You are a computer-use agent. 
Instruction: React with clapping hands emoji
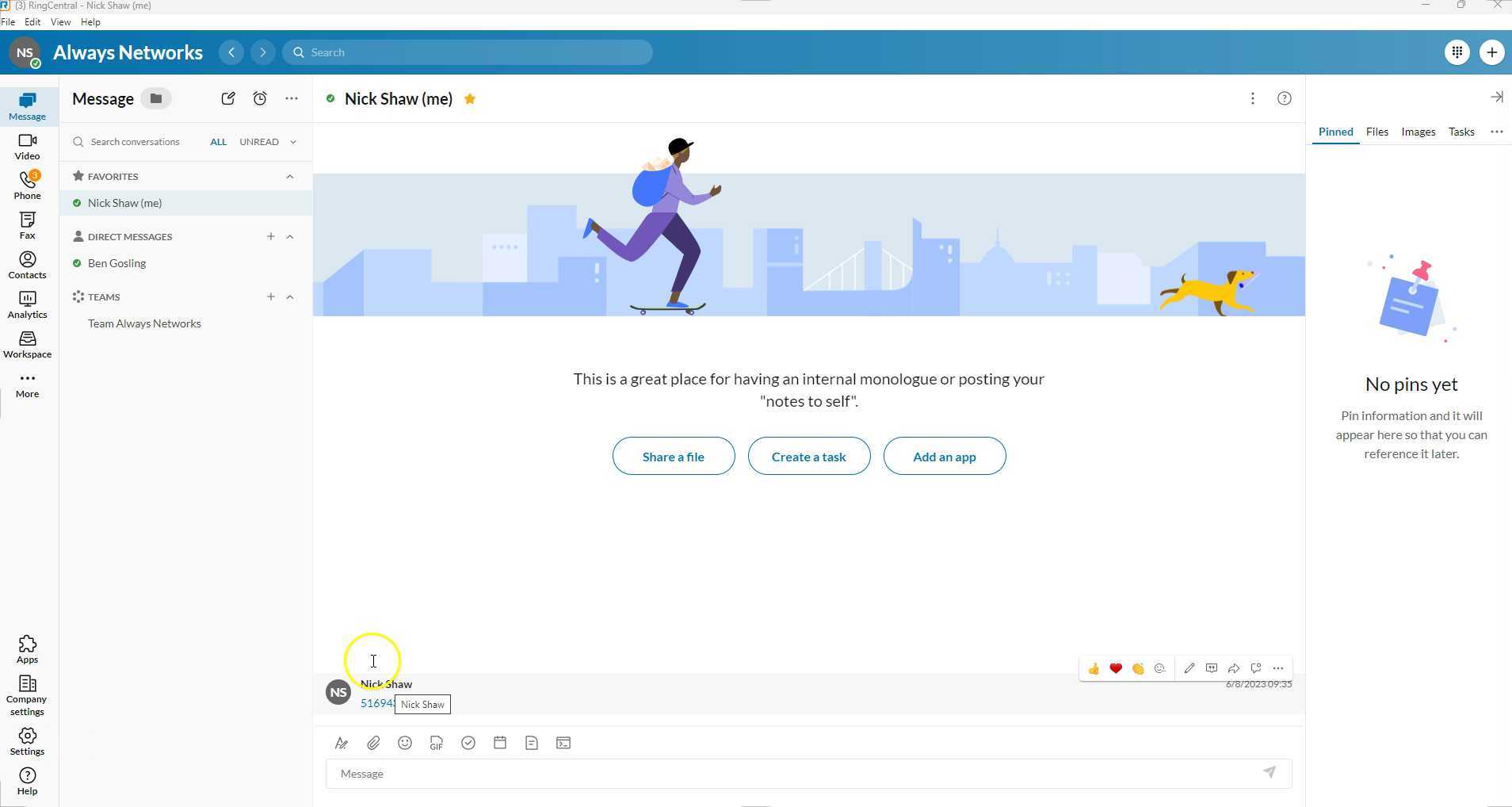click(x=1138, y=668)
